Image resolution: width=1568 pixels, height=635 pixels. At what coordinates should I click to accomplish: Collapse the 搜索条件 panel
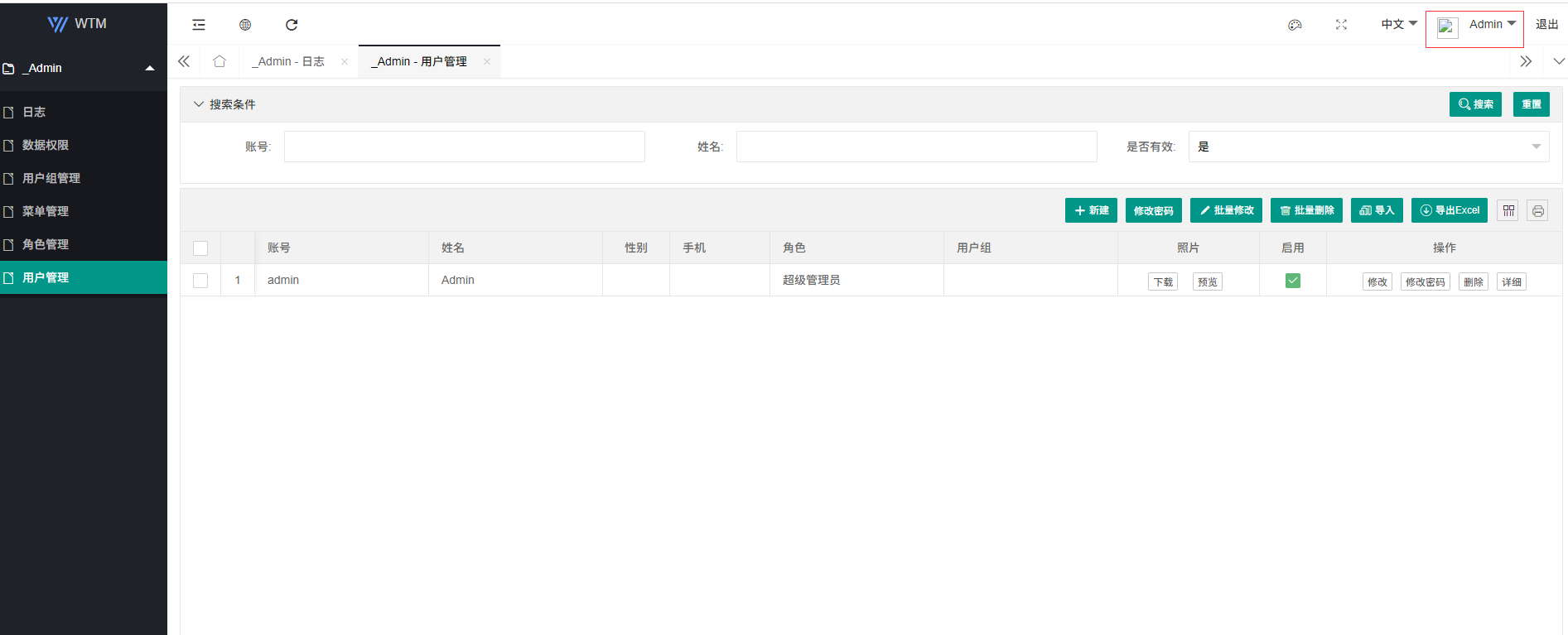point(199,104)
